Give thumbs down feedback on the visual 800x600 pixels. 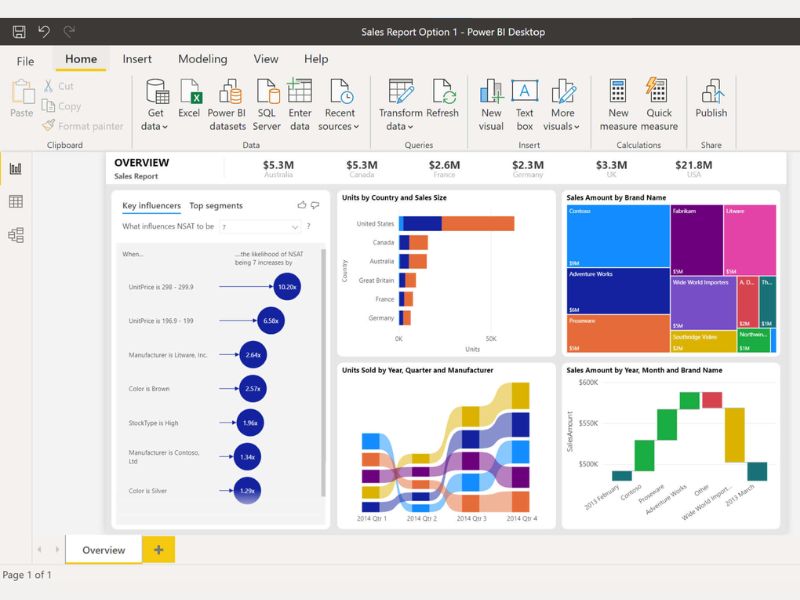click(314, 204)
